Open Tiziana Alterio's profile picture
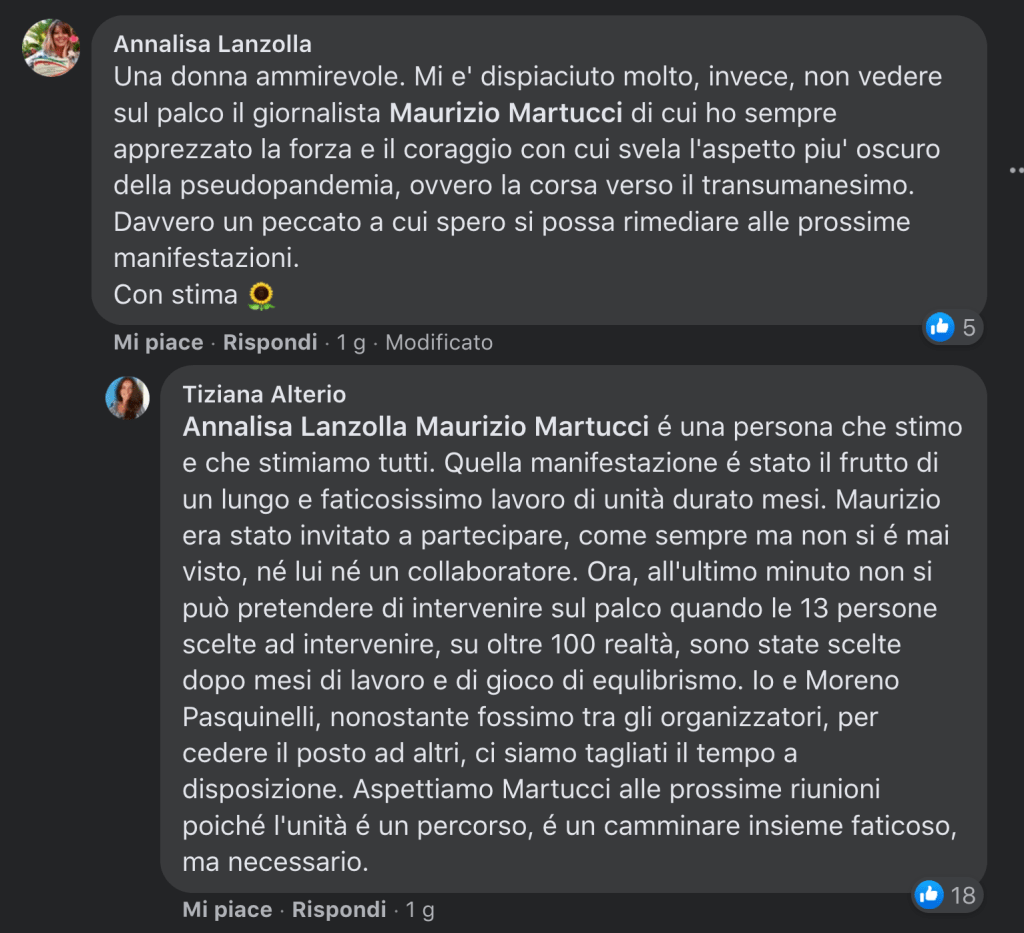This screenshot has width=1024, height=933. point(128,398)
